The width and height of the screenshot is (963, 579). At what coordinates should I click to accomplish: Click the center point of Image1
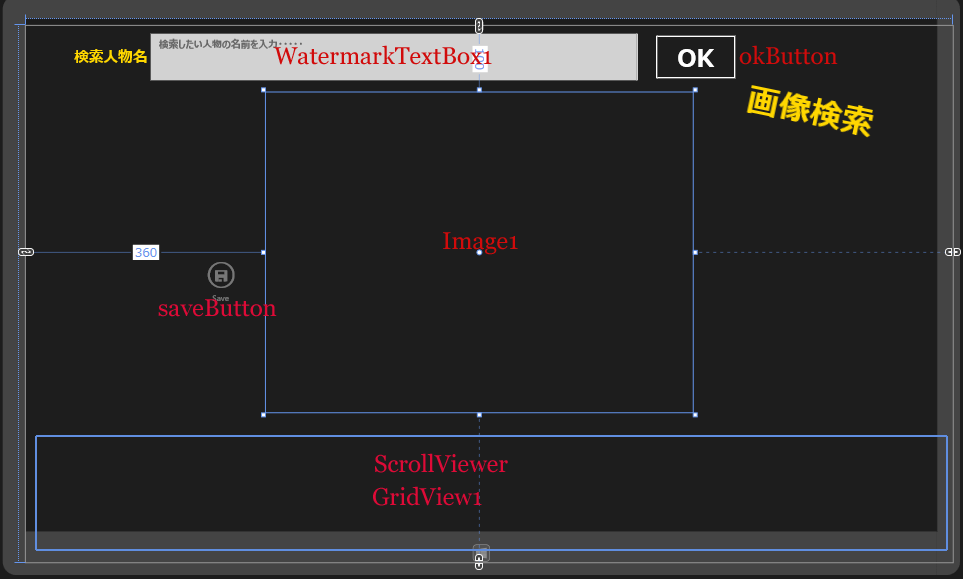(x=479, y=252)
